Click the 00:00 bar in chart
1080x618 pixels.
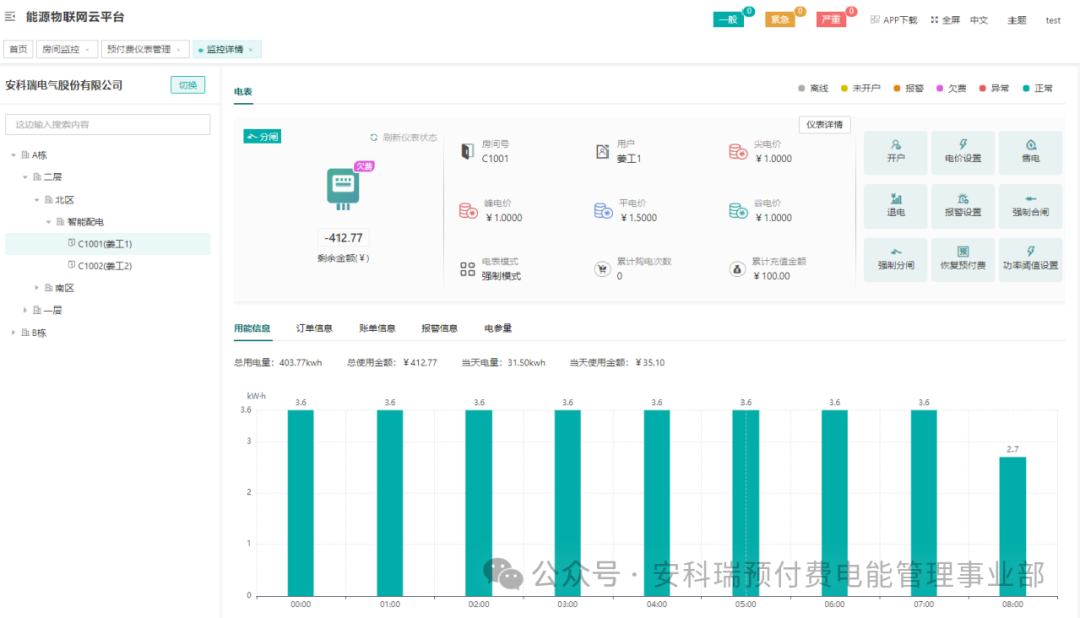click(x=300, y=503)
